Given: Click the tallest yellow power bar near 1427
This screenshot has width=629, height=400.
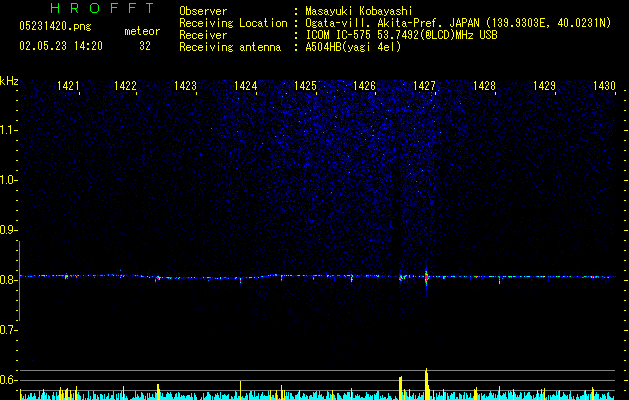Looking at the screenshot, I should (x=427, y=384).
